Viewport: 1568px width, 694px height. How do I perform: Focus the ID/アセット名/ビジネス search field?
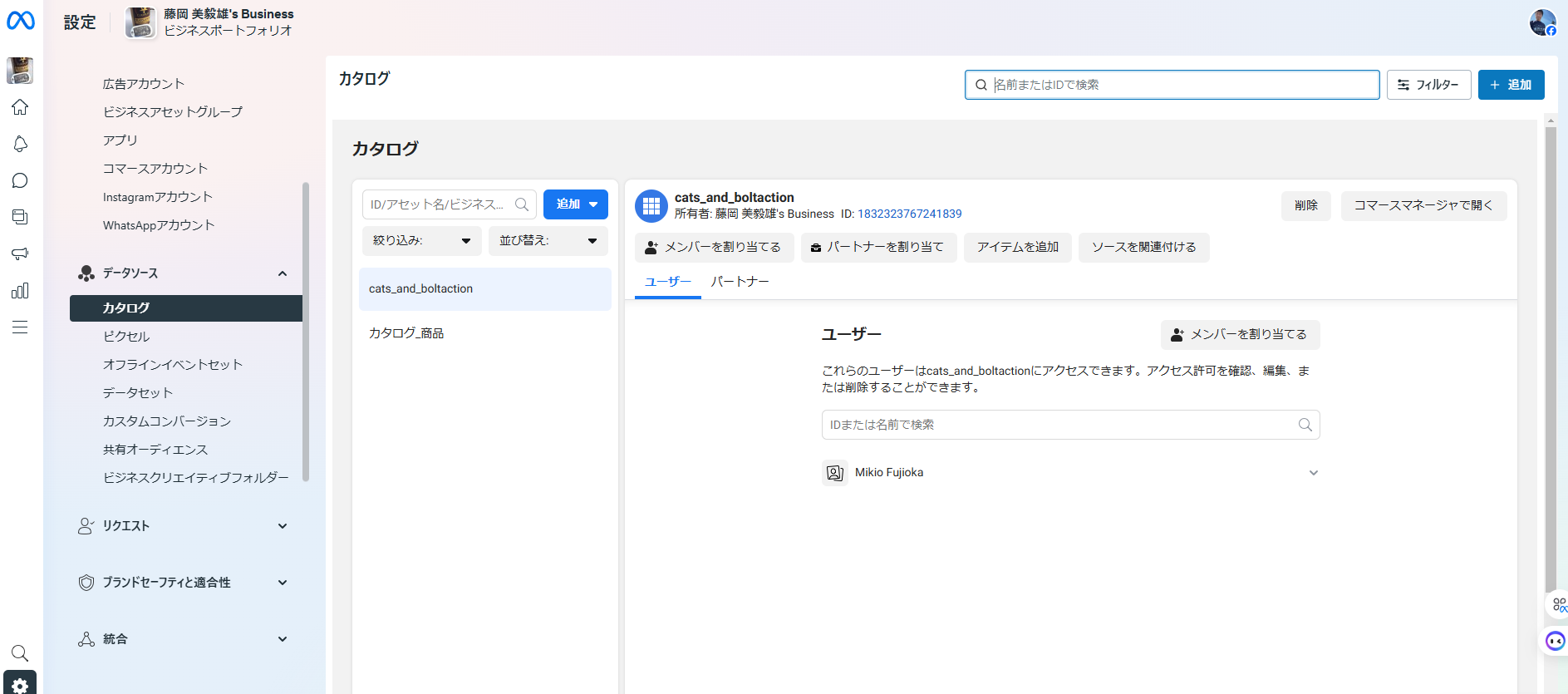click(x=450, y=204)
